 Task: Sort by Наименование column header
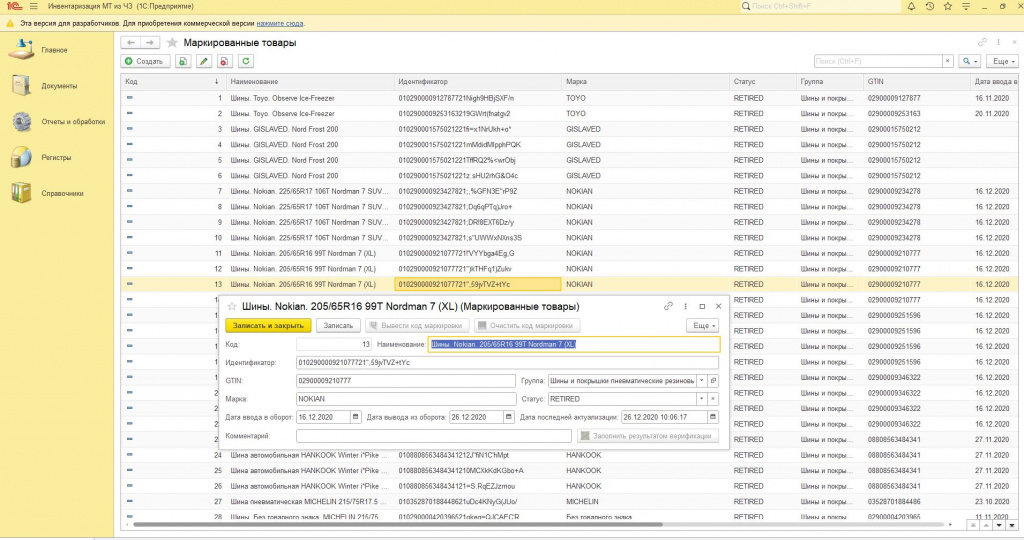310,82
